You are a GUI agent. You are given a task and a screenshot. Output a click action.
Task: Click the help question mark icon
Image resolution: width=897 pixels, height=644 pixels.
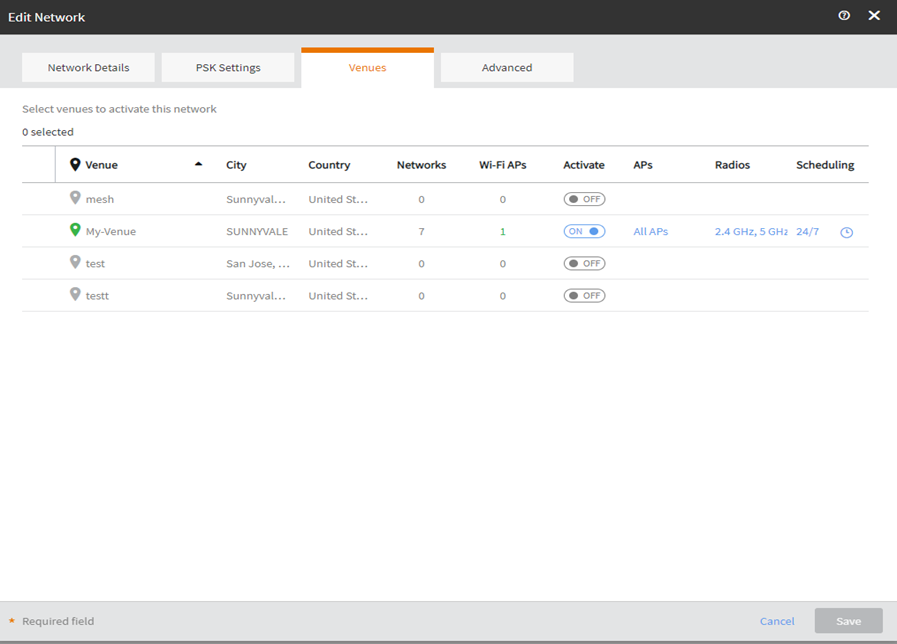click(x=844, y=16)
